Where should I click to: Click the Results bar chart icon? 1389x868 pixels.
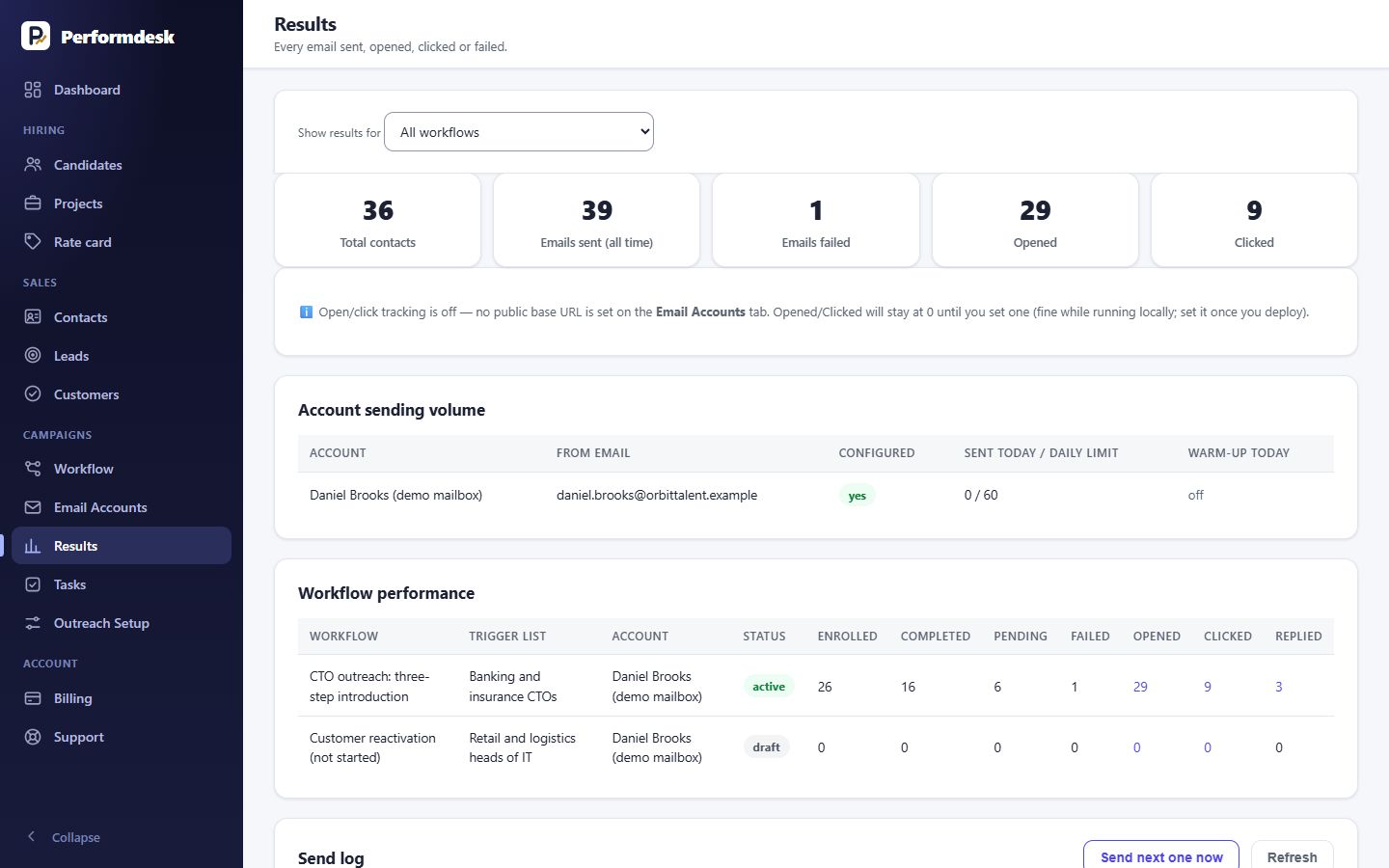pos(33,546)
